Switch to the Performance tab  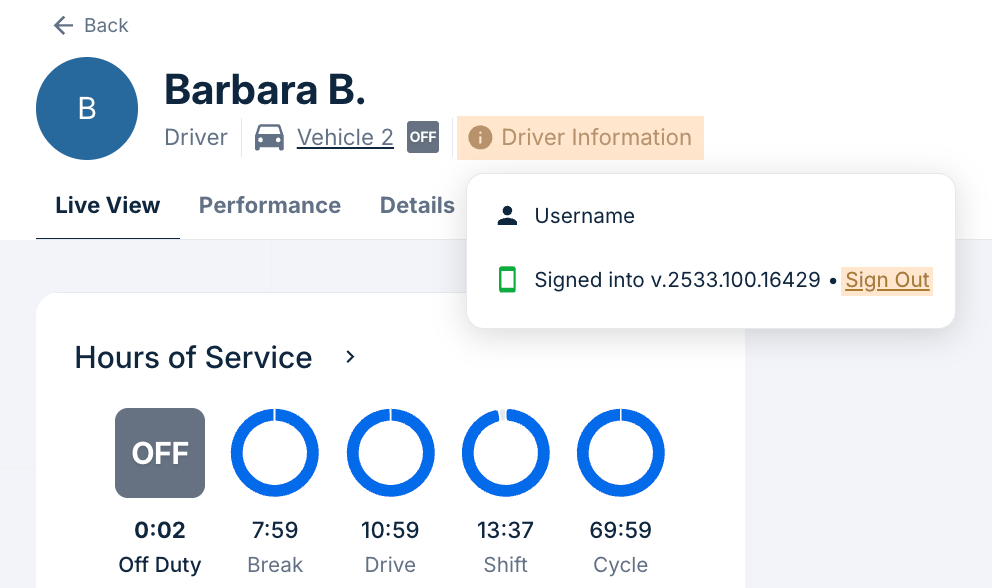pos(269,205)
